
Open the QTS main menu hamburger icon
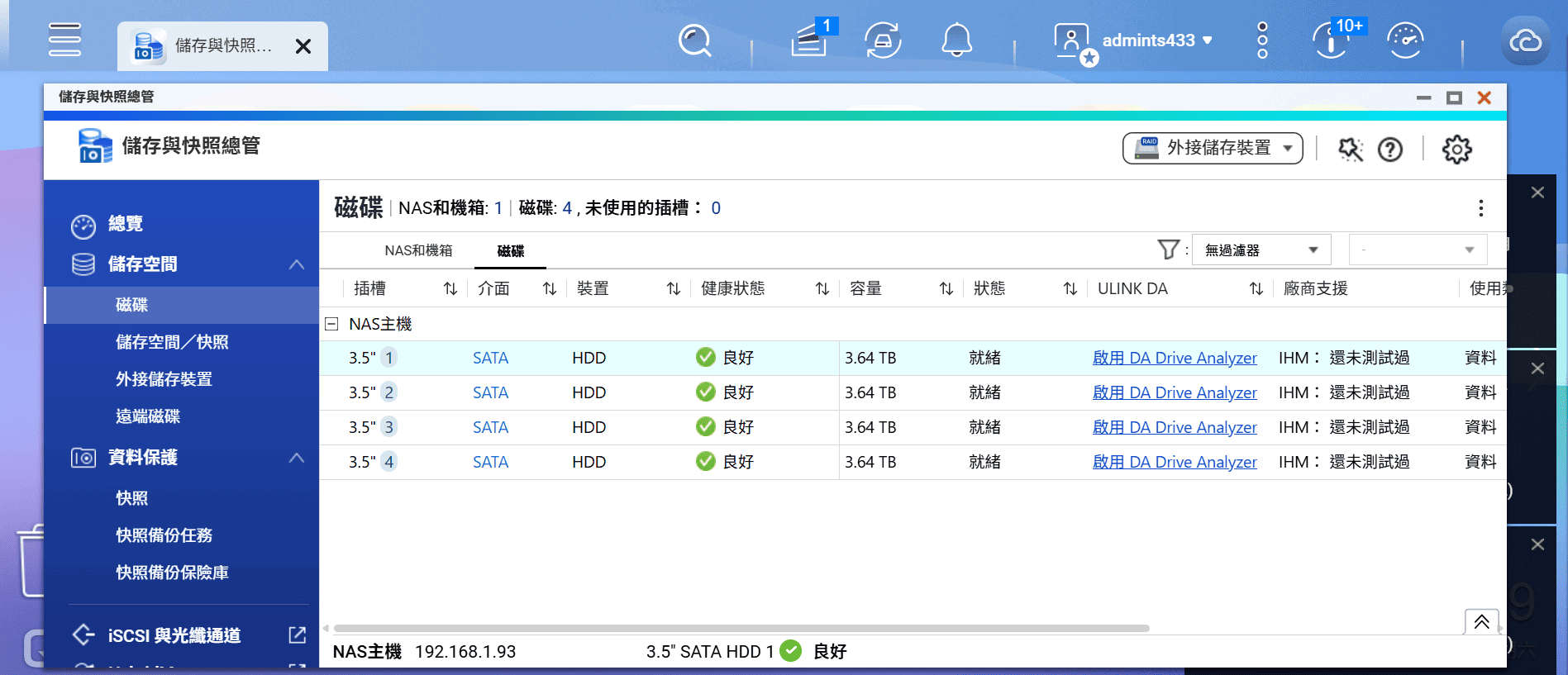point(64,40)
